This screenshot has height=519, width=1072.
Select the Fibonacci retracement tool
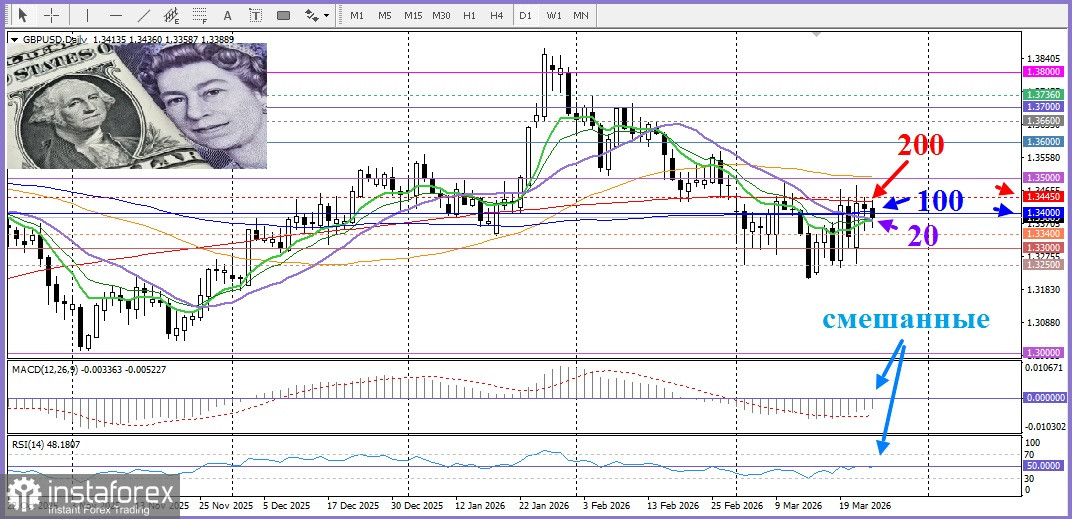[200, 15]
